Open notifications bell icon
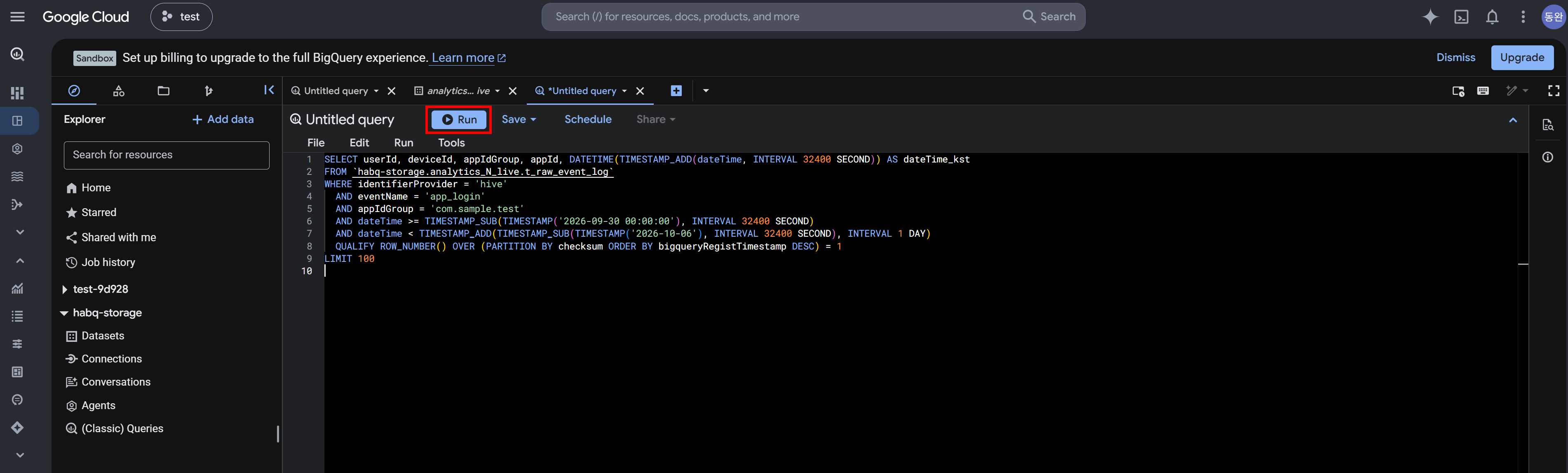1568x473 pixels. click(x=1492, y=17)
